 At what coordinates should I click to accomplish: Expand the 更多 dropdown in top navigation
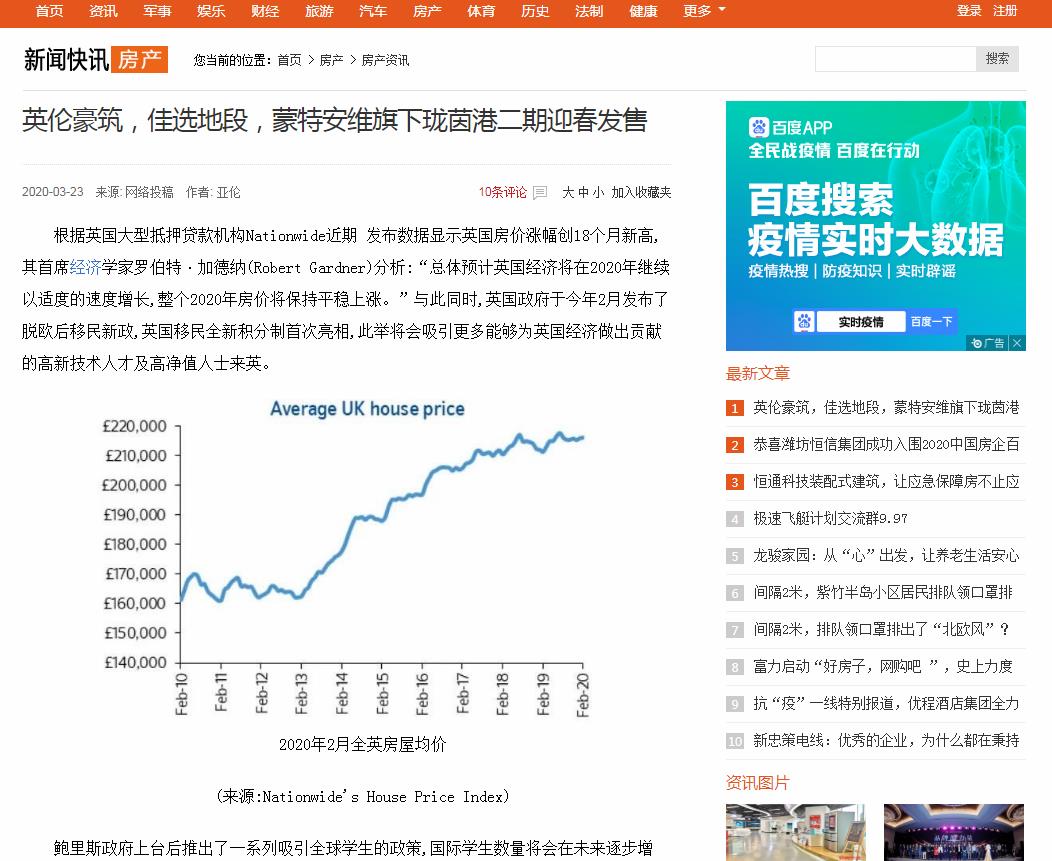tap(704, 11)
